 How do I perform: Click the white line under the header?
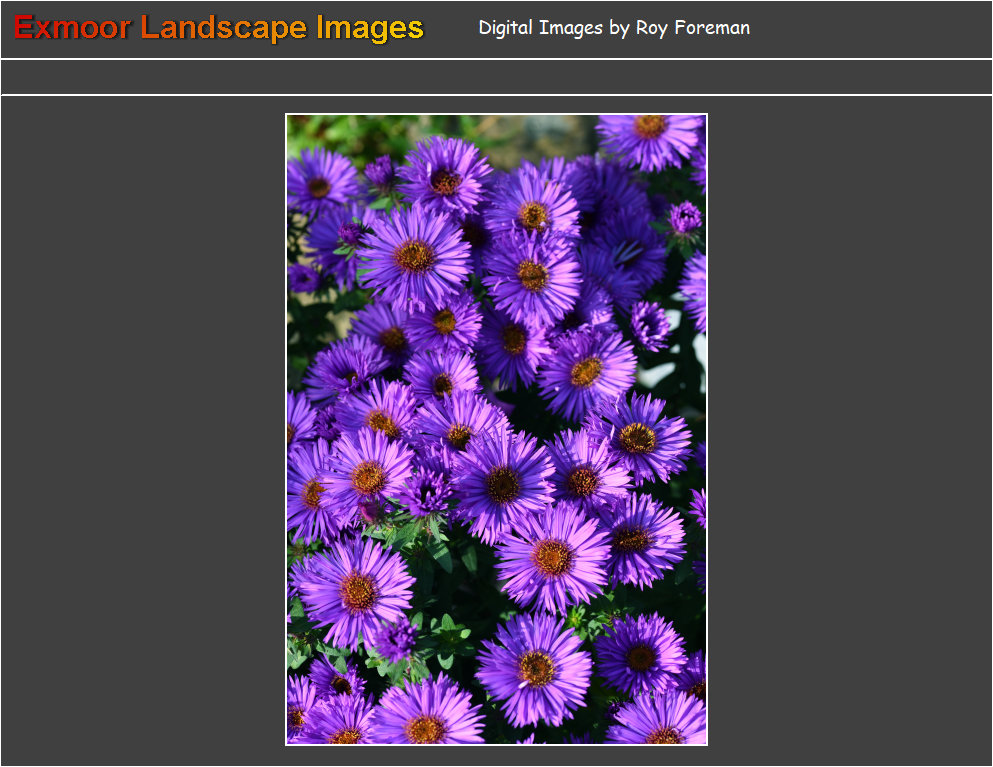click(x=496, y=59)
